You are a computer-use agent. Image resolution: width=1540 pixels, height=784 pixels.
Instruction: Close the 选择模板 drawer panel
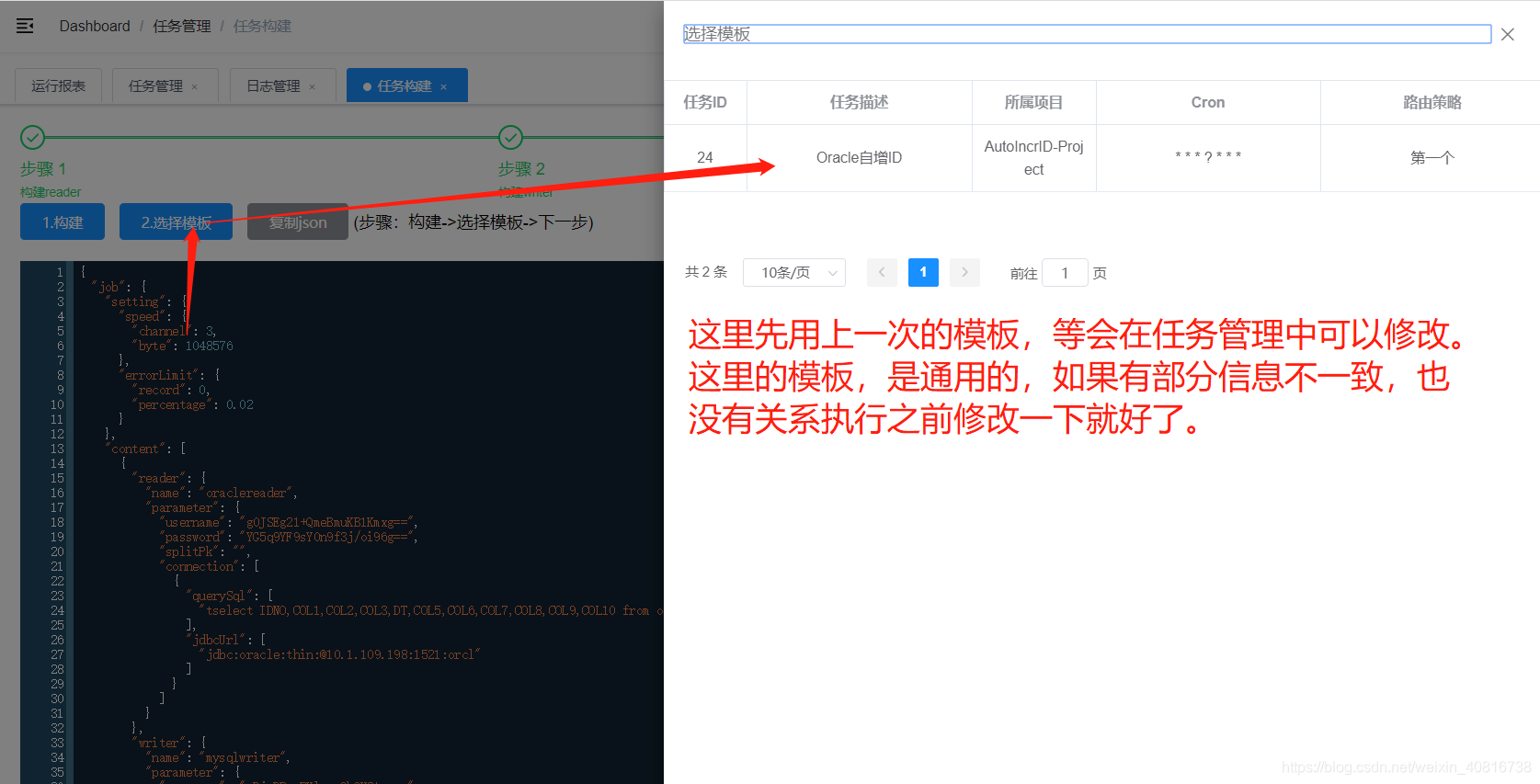(x=1508, y=35)
